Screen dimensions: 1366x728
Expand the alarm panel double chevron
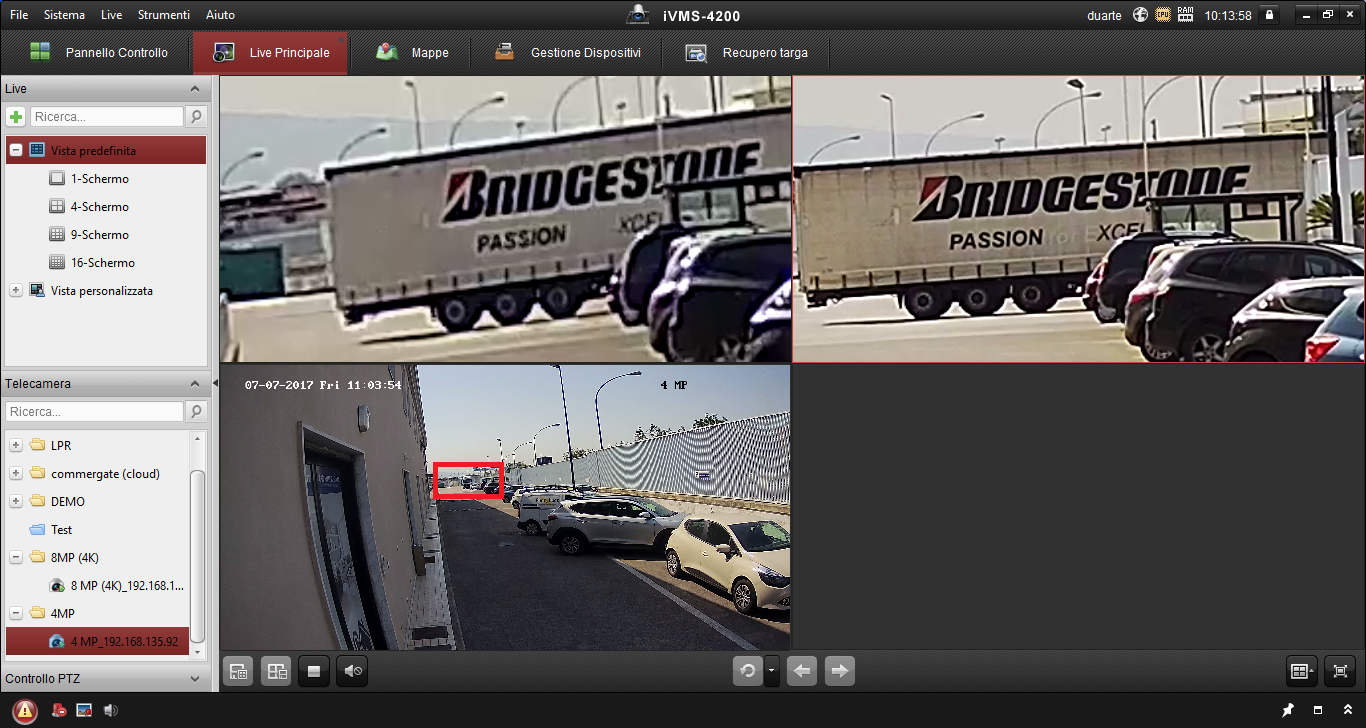pyautogui.click(x=1346, y=710)
